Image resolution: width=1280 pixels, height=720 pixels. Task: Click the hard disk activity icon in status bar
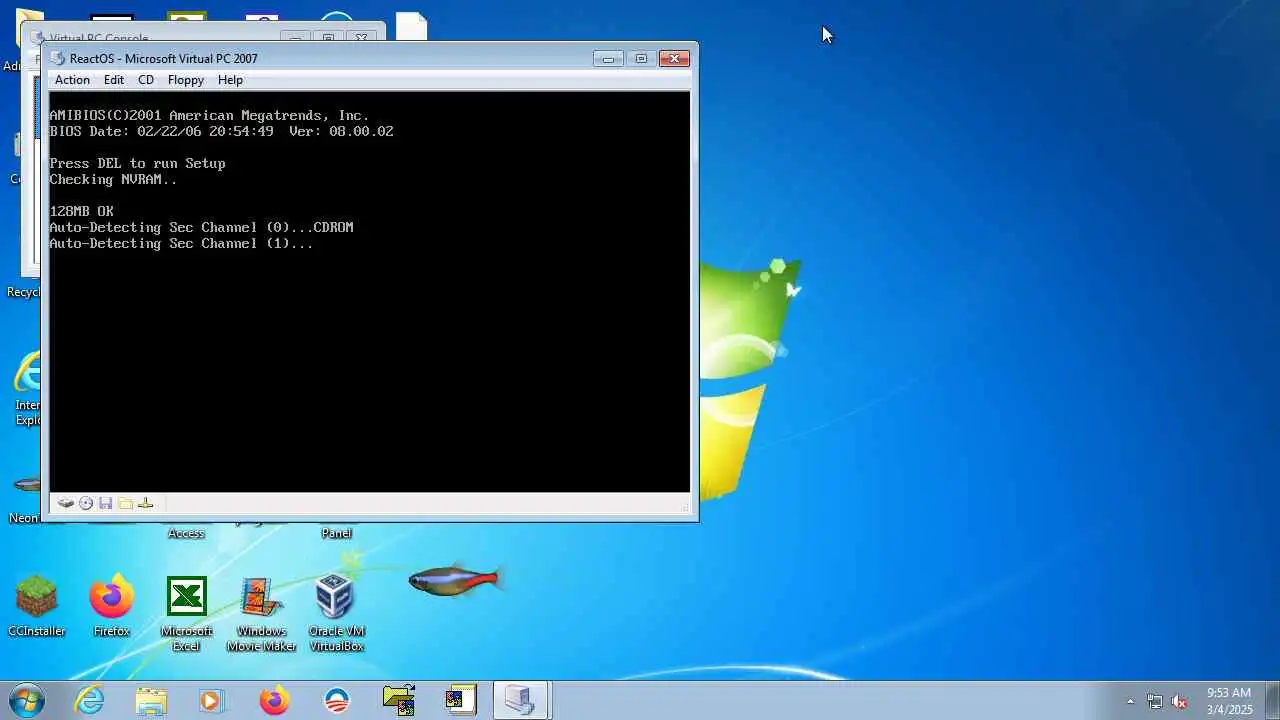click(x=66, y=503)
